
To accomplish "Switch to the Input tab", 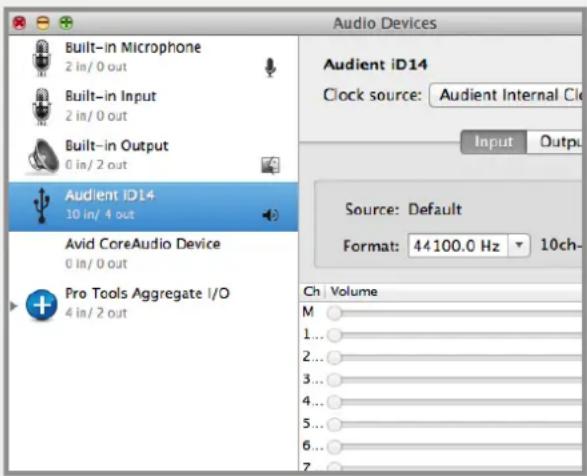I will click(493, 142).
